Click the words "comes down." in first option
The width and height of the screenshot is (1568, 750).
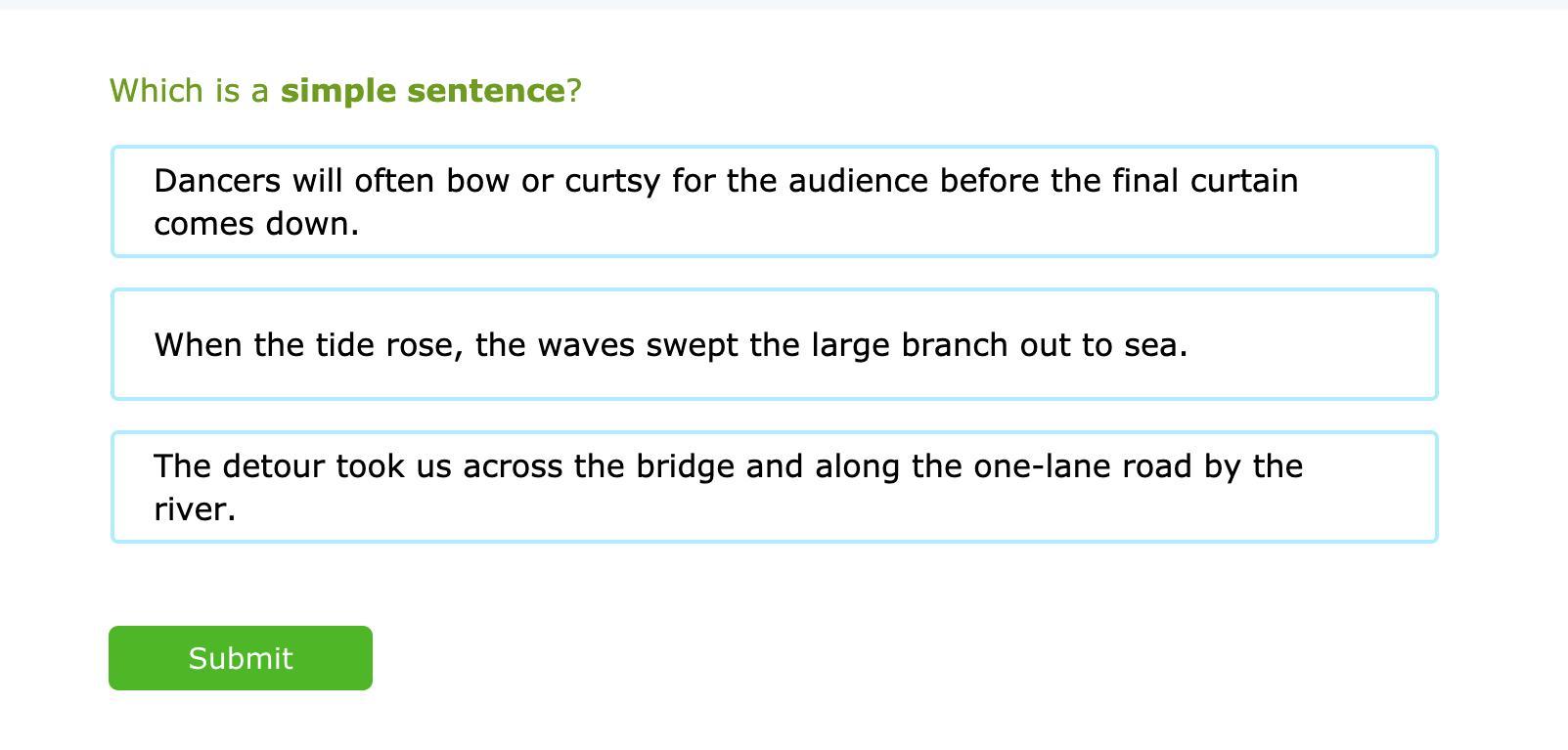point(256,224)
